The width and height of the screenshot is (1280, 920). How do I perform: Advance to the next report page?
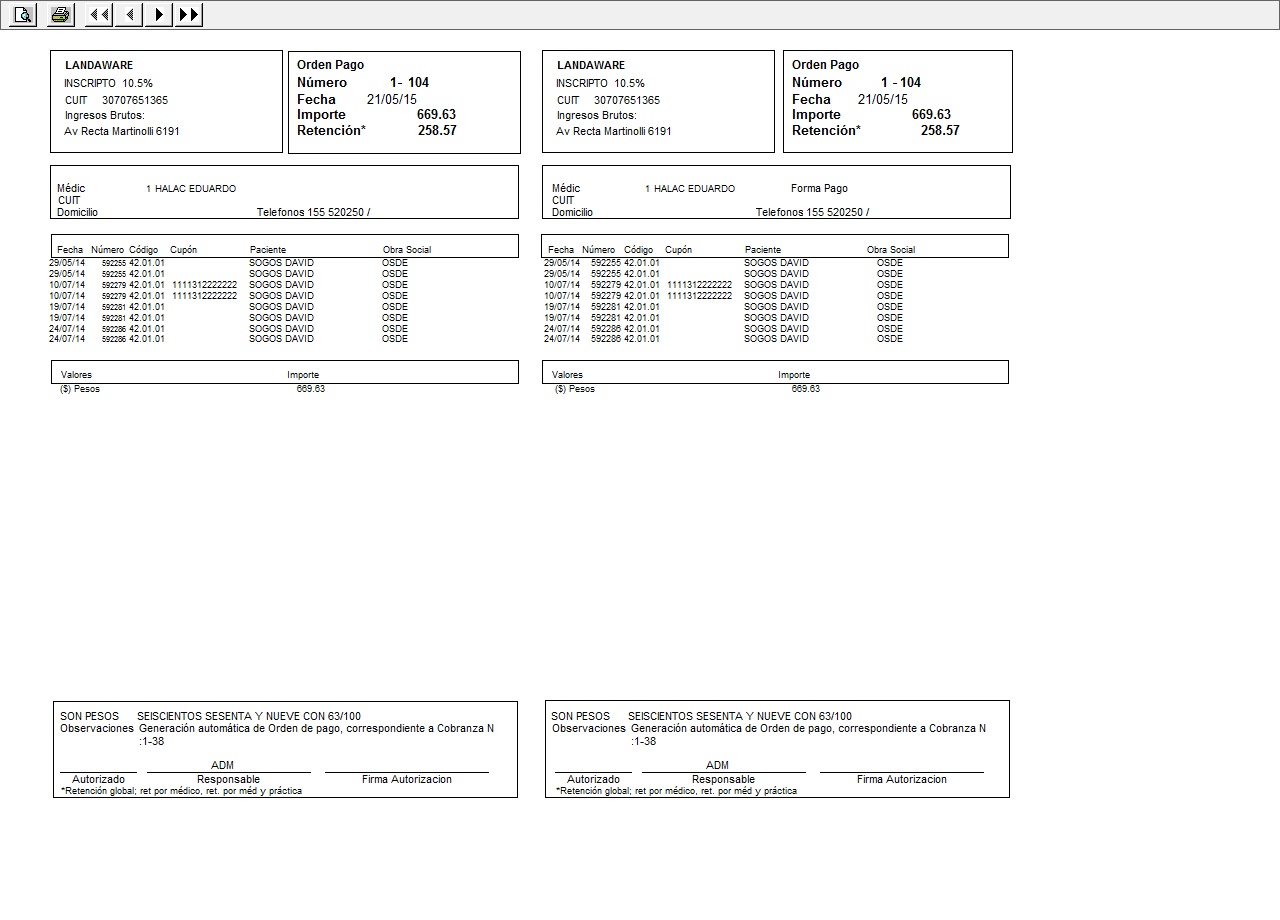coord(159,14)
